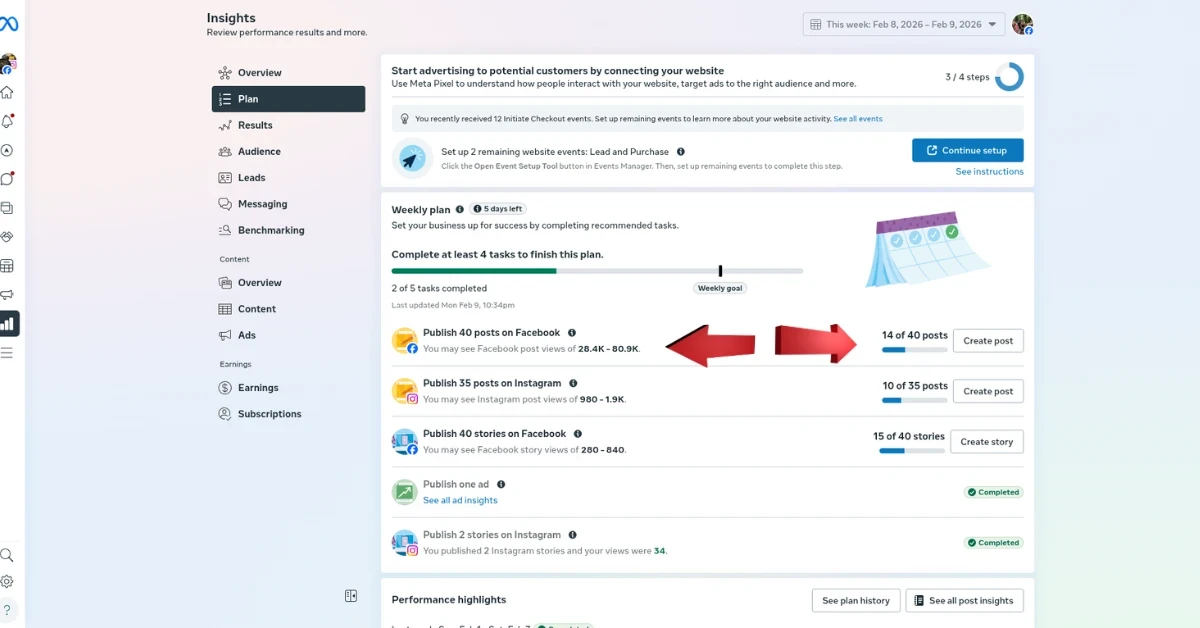Viewport: 1200px width, 628px height.
Task: Open Settings gear in left rail
Action: point(7,581)
